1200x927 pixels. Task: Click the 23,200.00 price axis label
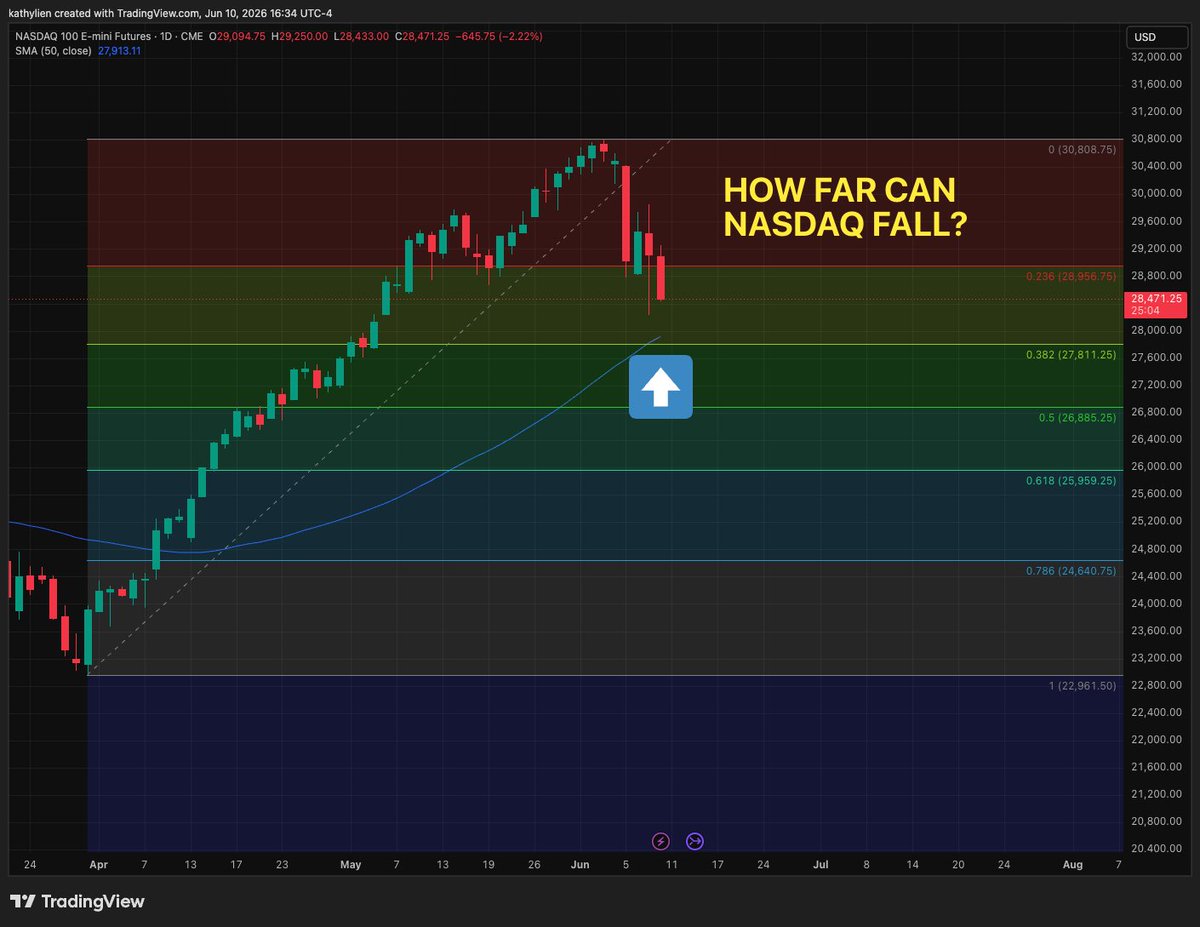(x=1157, y=658)
